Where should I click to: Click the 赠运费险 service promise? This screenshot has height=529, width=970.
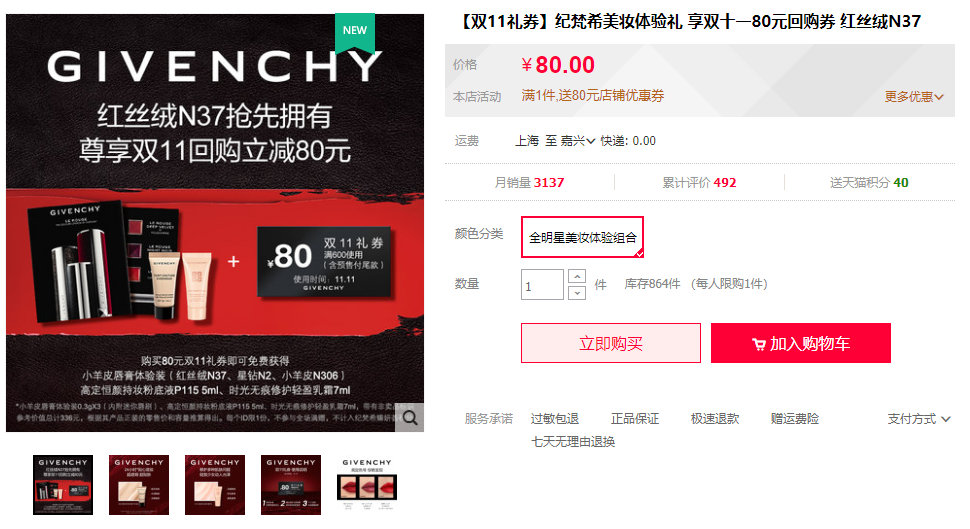point(794,419)
